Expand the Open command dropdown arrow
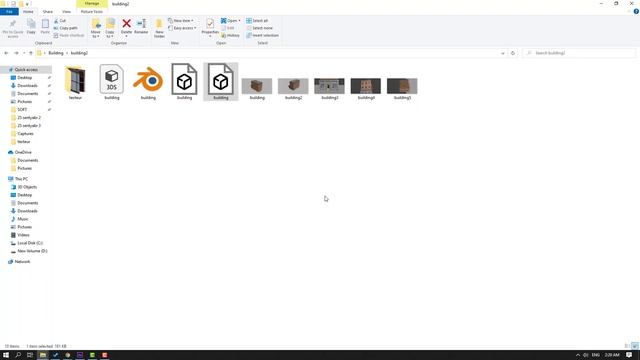The image size is (640, 360). pyautogui.click(x=240, y=20)
